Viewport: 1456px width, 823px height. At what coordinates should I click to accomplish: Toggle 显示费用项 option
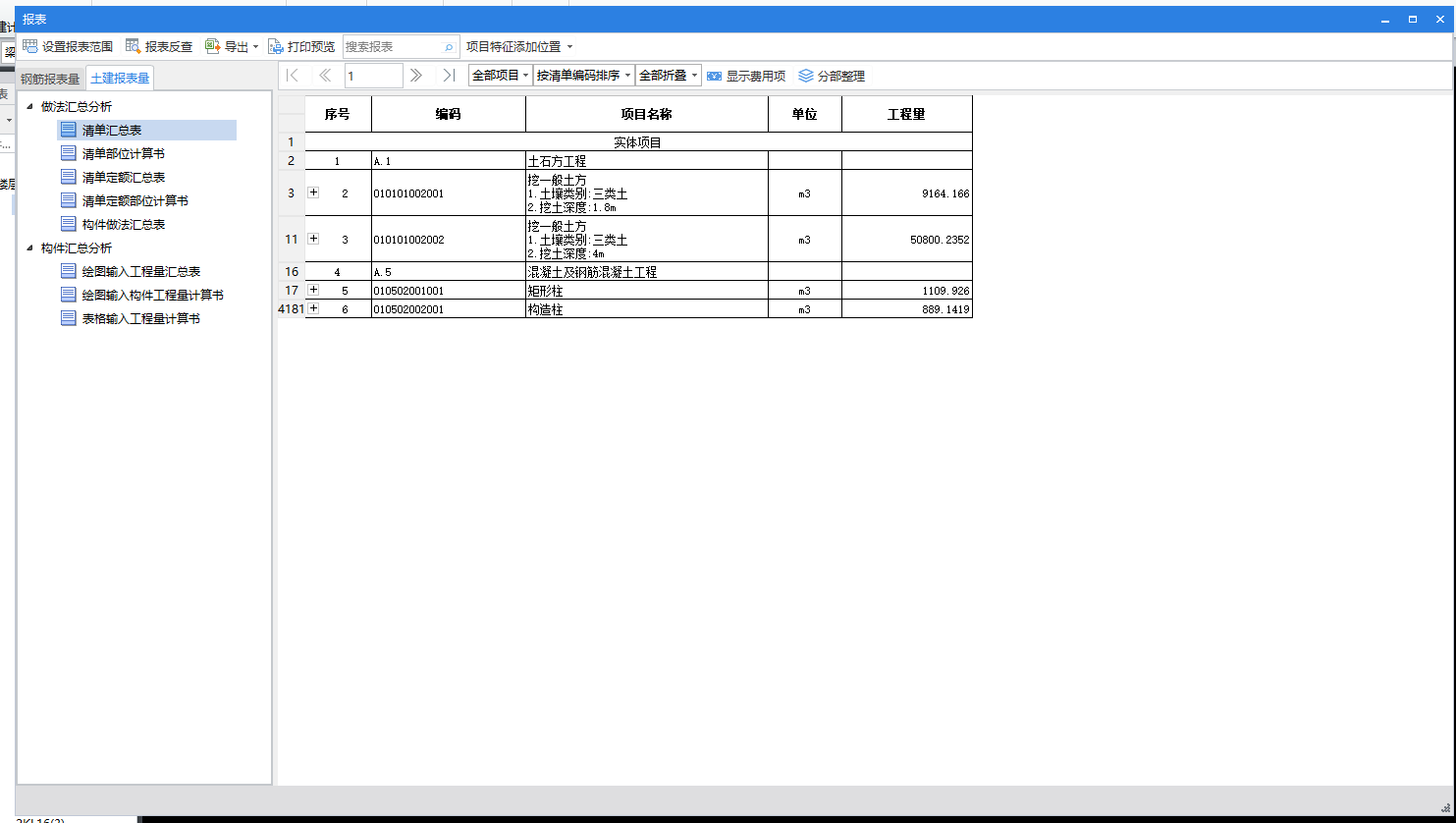(x=746, y=76)
